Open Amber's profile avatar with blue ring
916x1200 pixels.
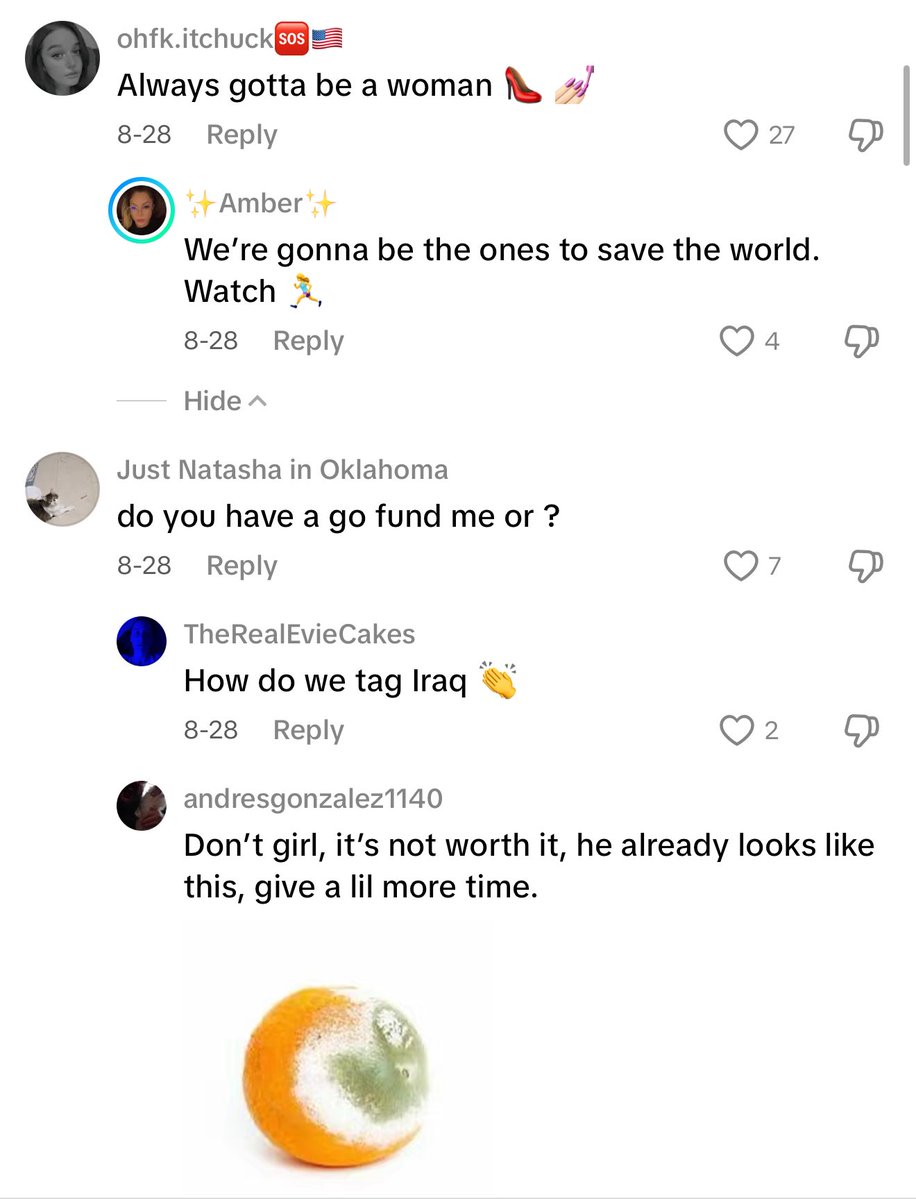pos(142,212)
